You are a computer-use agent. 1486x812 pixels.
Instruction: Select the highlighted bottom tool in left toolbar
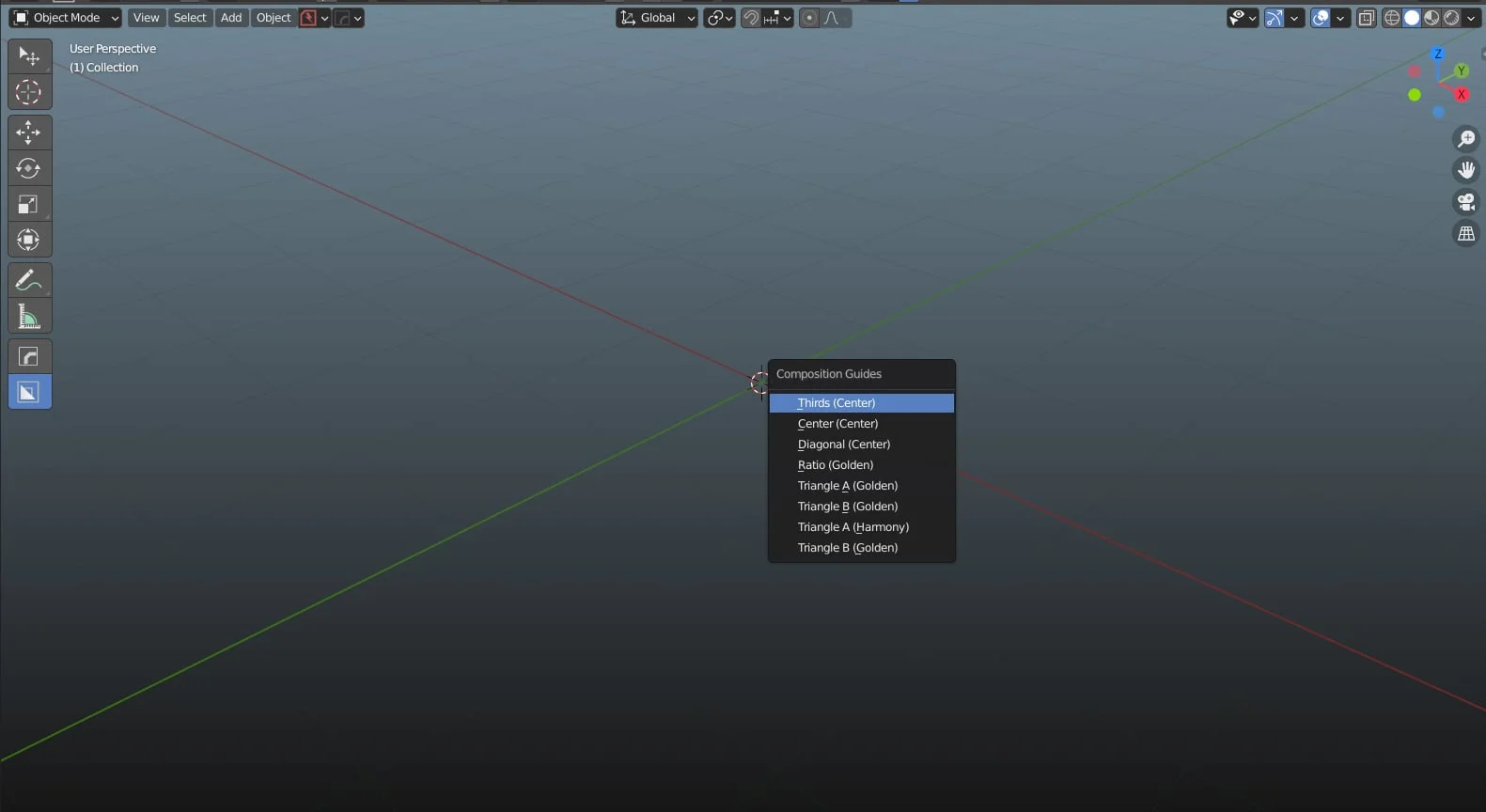29,392
